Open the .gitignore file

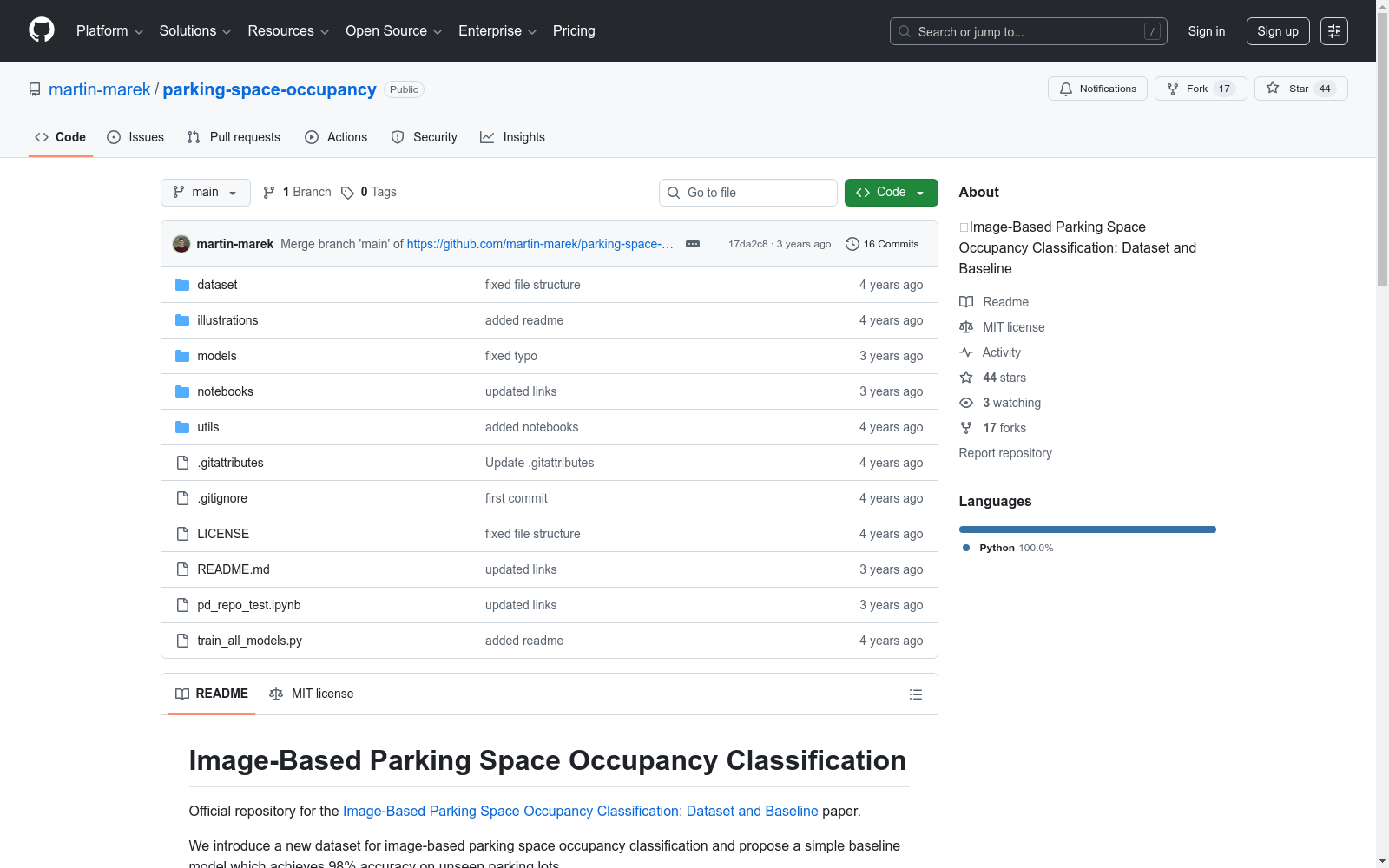pyautogui.click(x=222, y=498)
